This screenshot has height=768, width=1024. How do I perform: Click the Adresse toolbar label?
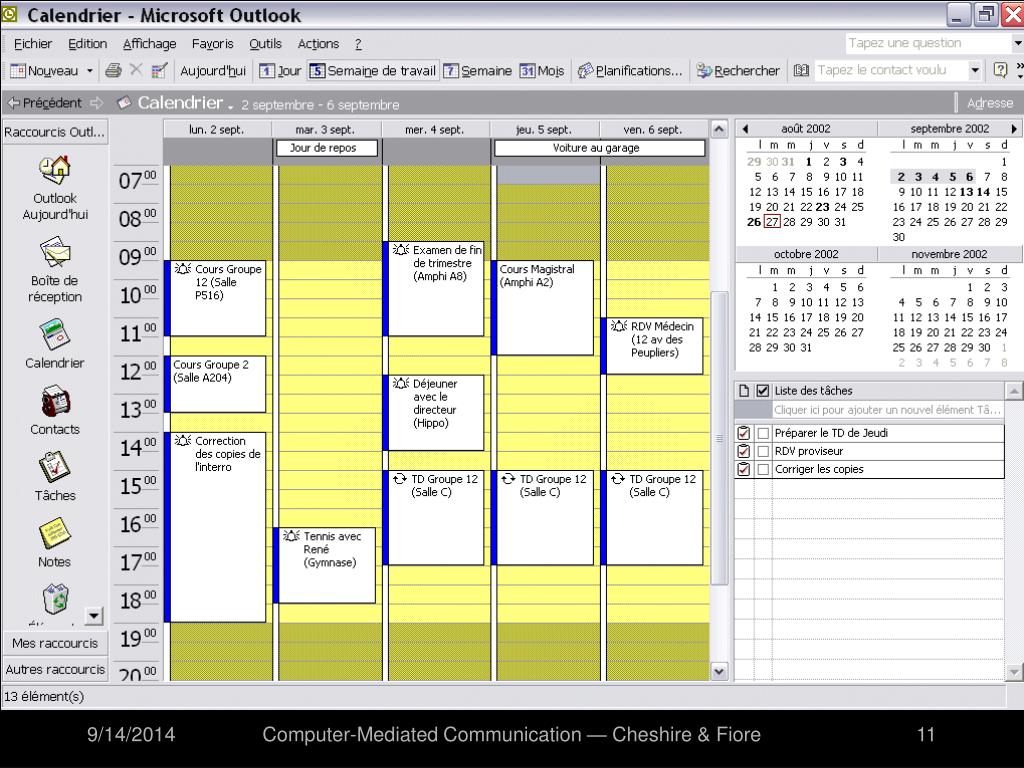click(989, 103)
